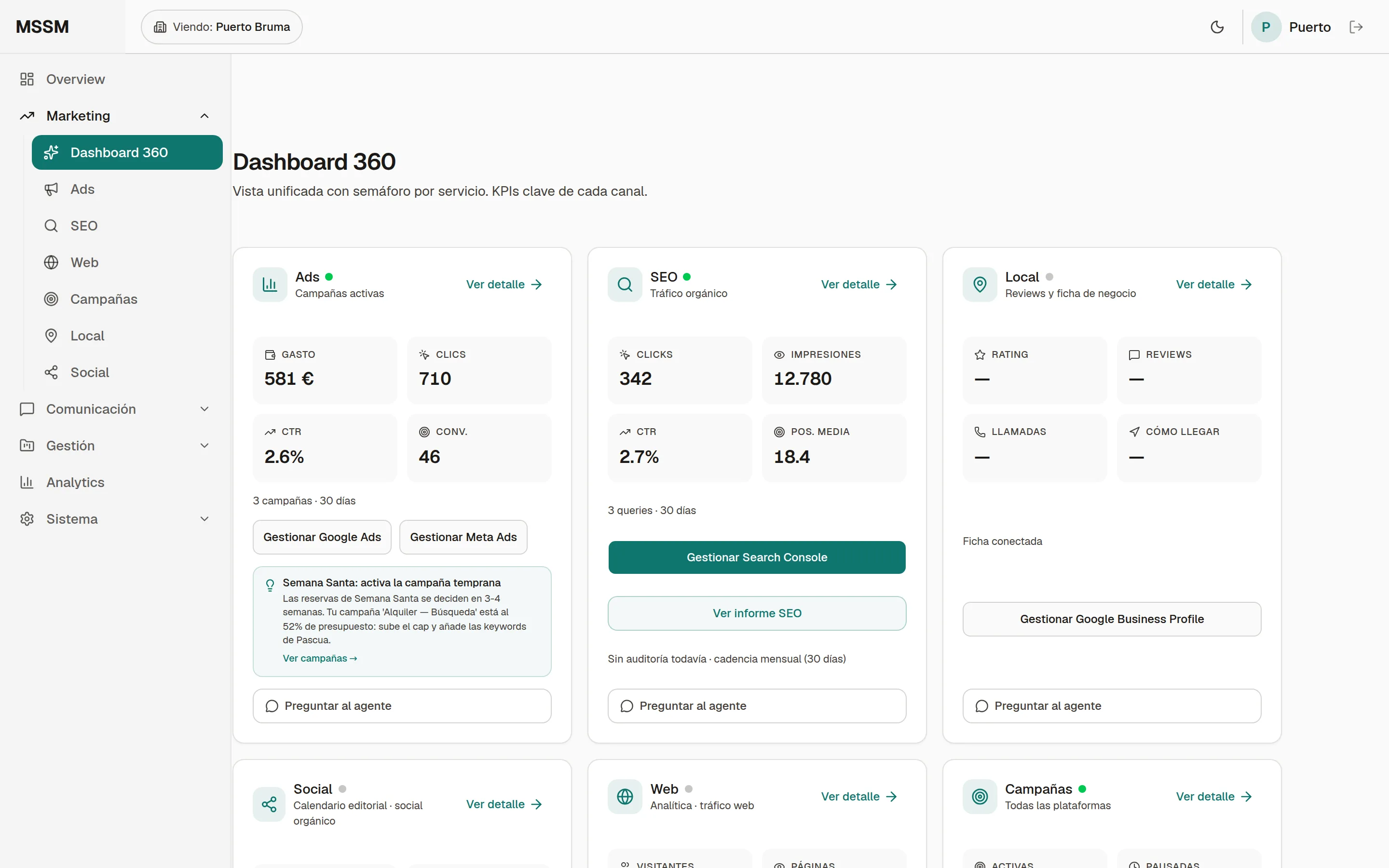Click the Campañas target icon in sidebar
1389x868 pixels.
51,299
